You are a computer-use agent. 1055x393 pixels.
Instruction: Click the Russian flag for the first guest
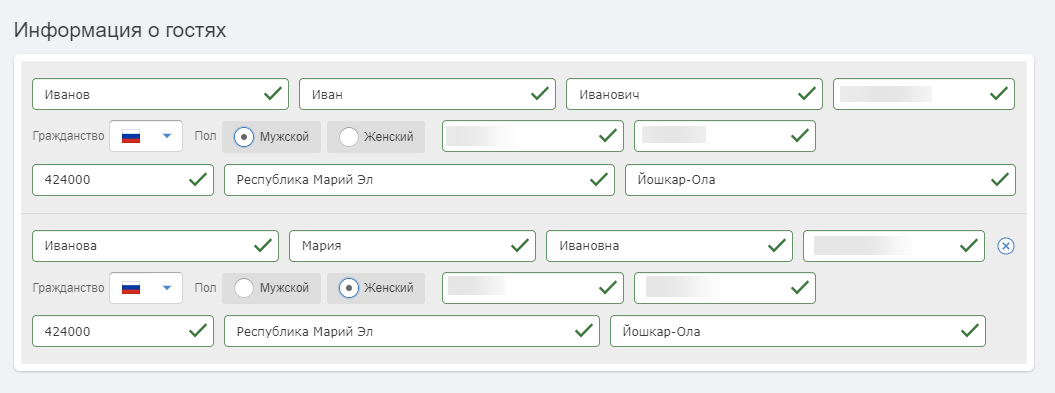pos(131,137)
